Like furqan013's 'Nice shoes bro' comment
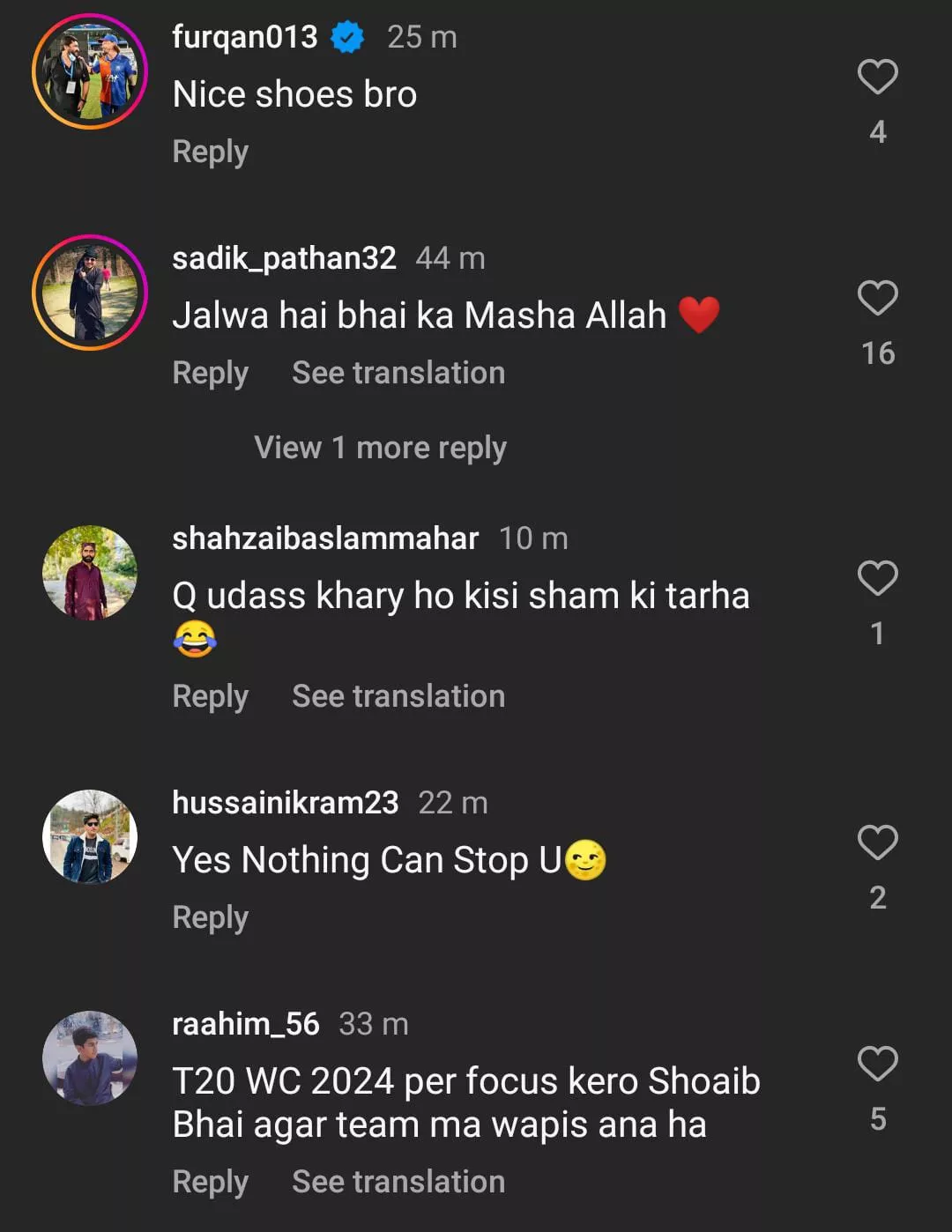952x1232 pixels. pos(877,78)
